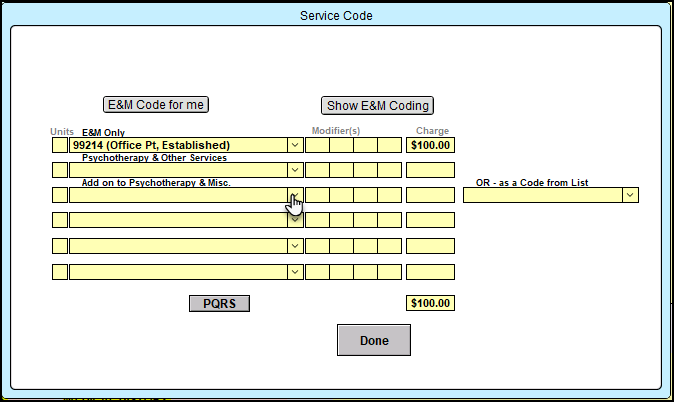Click the E&M Code for me button
This screenshot has width=674, height=402.
[156, 105]
